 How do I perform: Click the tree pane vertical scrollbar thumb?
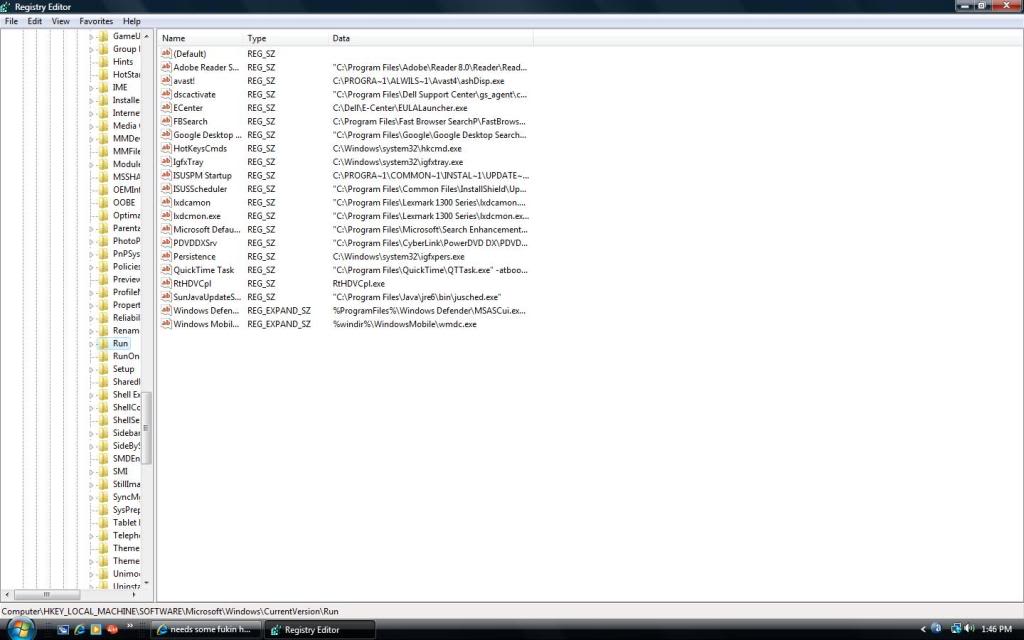click(x=146, y=428)
